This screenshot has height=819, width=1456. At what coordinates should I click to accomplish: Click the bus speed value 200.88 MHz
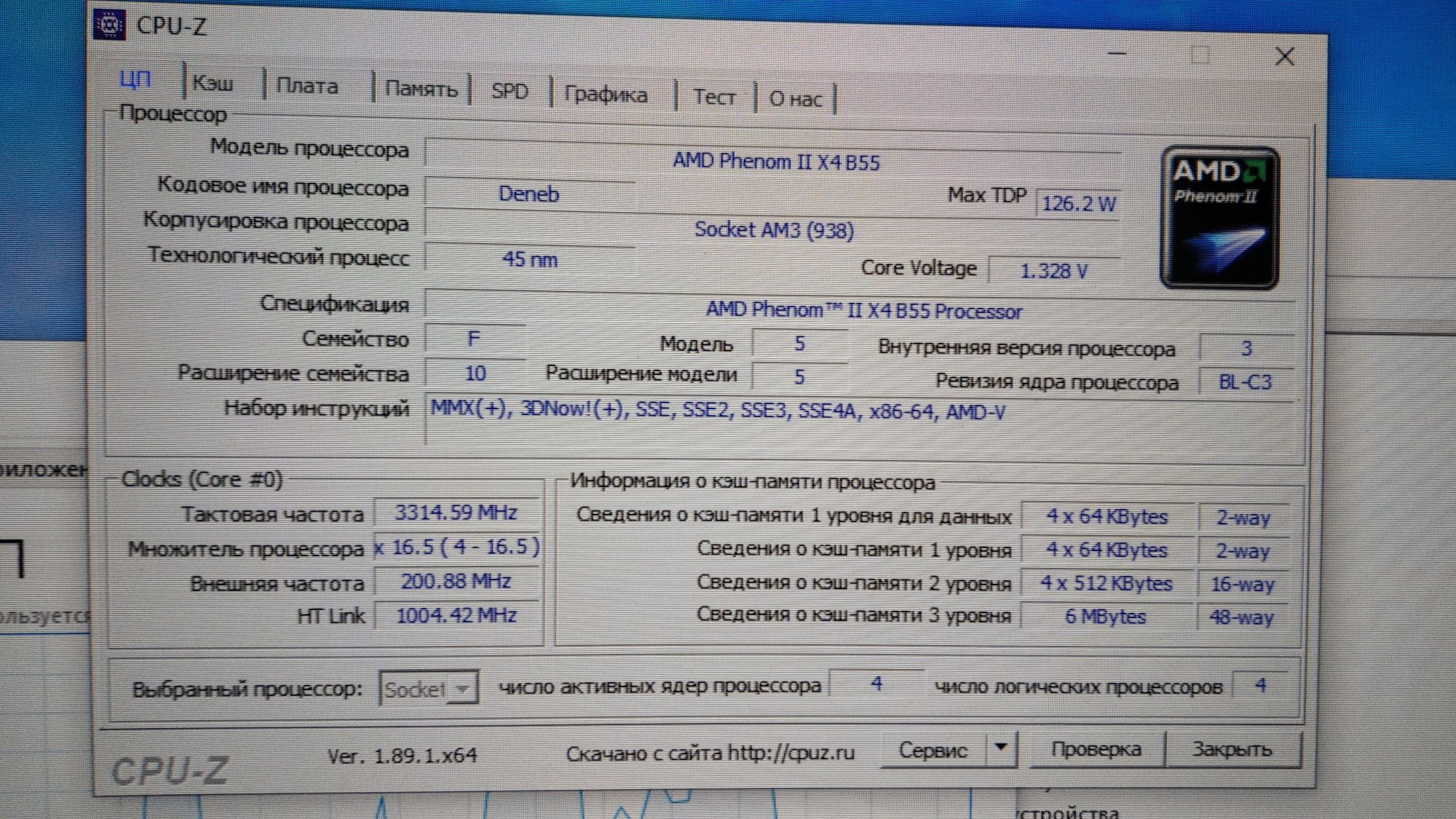click(456, 581)
